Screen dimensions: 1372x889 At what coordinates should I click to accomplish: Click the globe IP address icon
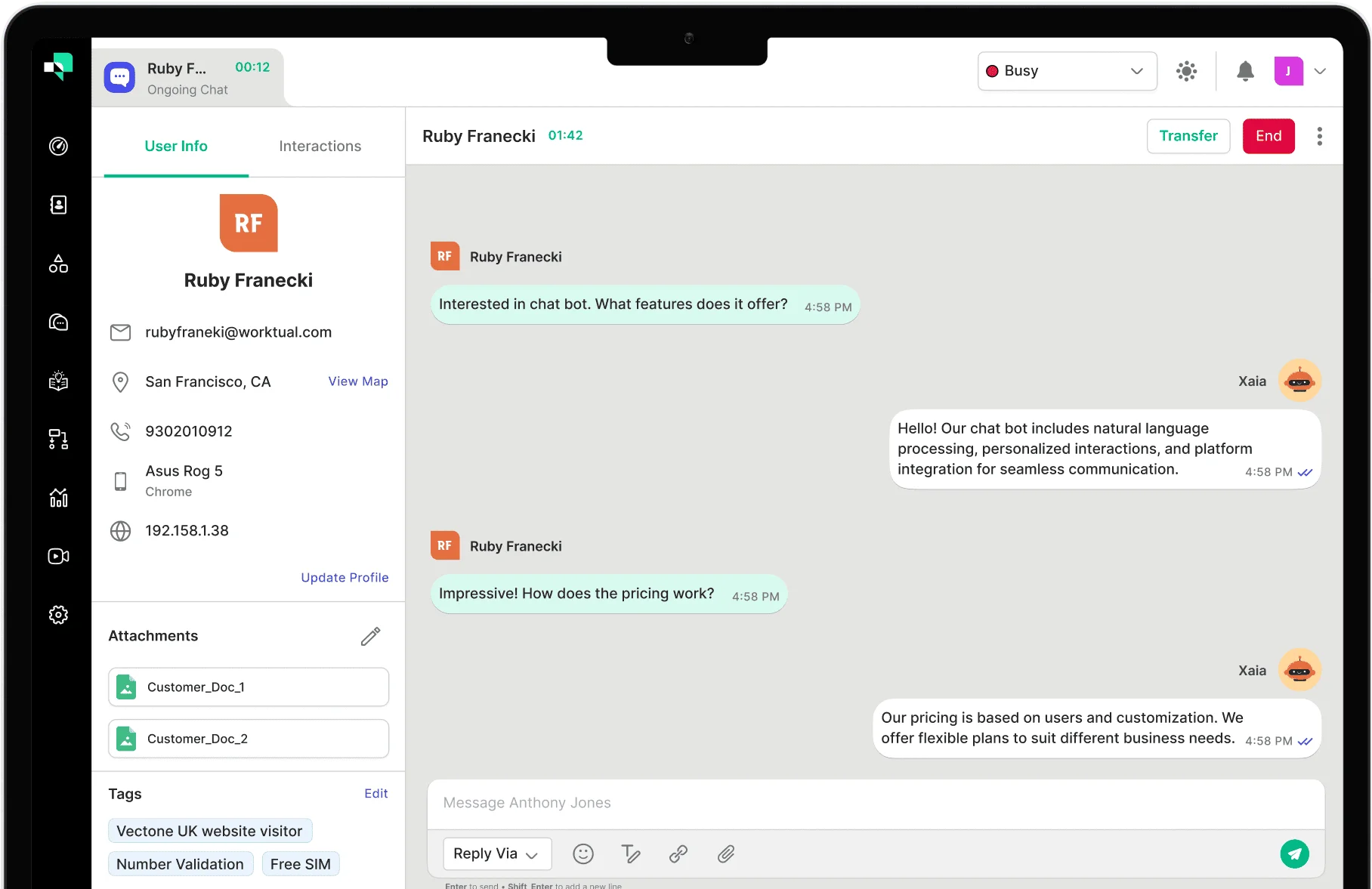point(120,531)
